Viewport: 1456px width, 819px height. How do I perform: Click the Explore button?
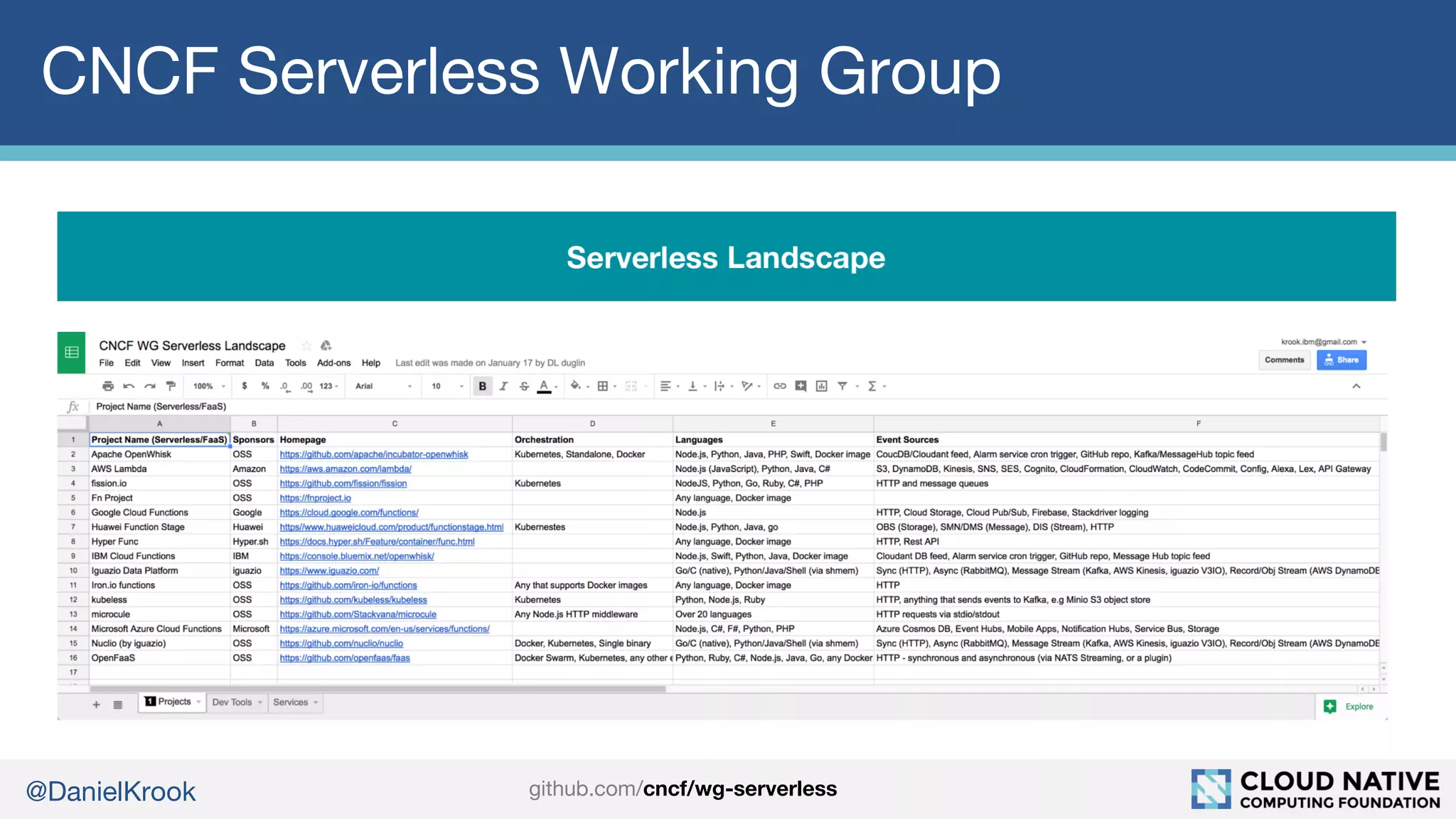tap(1349, 707)
